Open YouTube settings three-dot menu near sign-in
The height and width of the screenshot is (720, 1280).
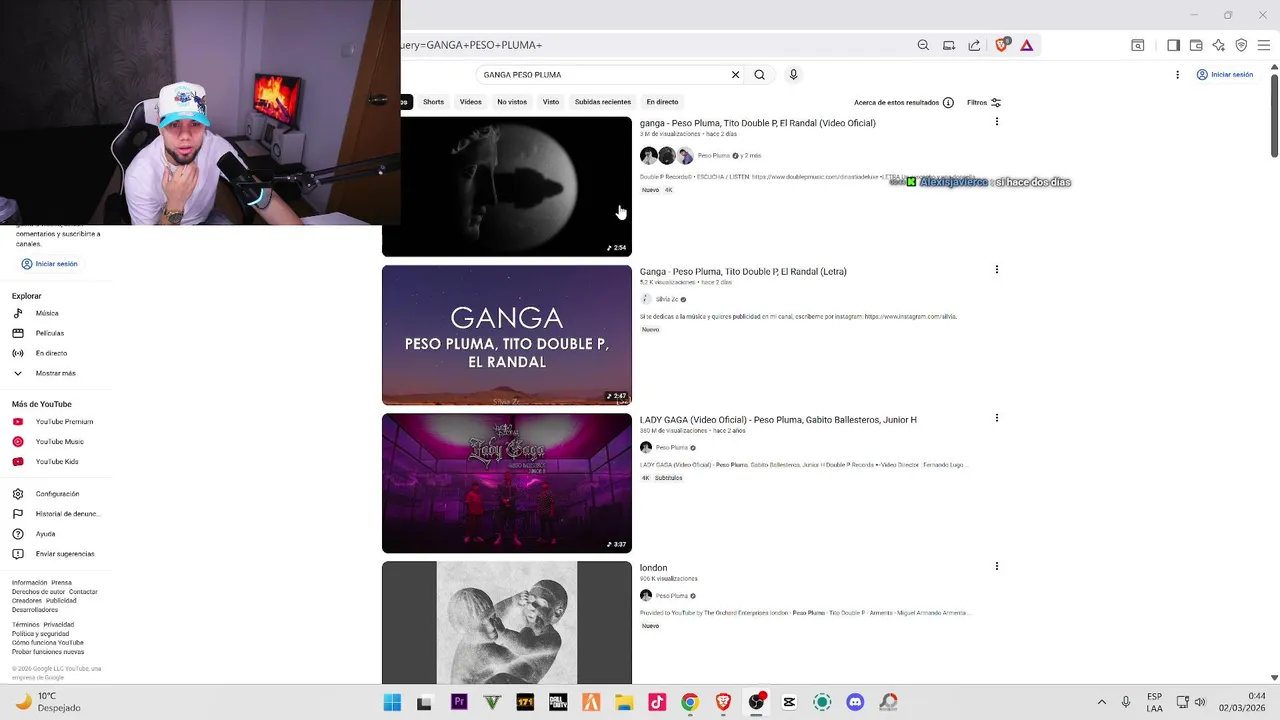tap(1177, 75)
